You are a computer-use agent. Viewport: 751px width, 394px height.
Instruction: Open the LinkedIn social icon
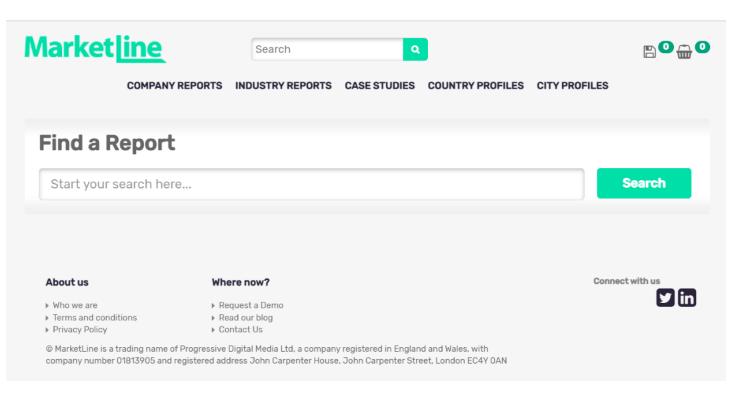(x=687, y=297)
